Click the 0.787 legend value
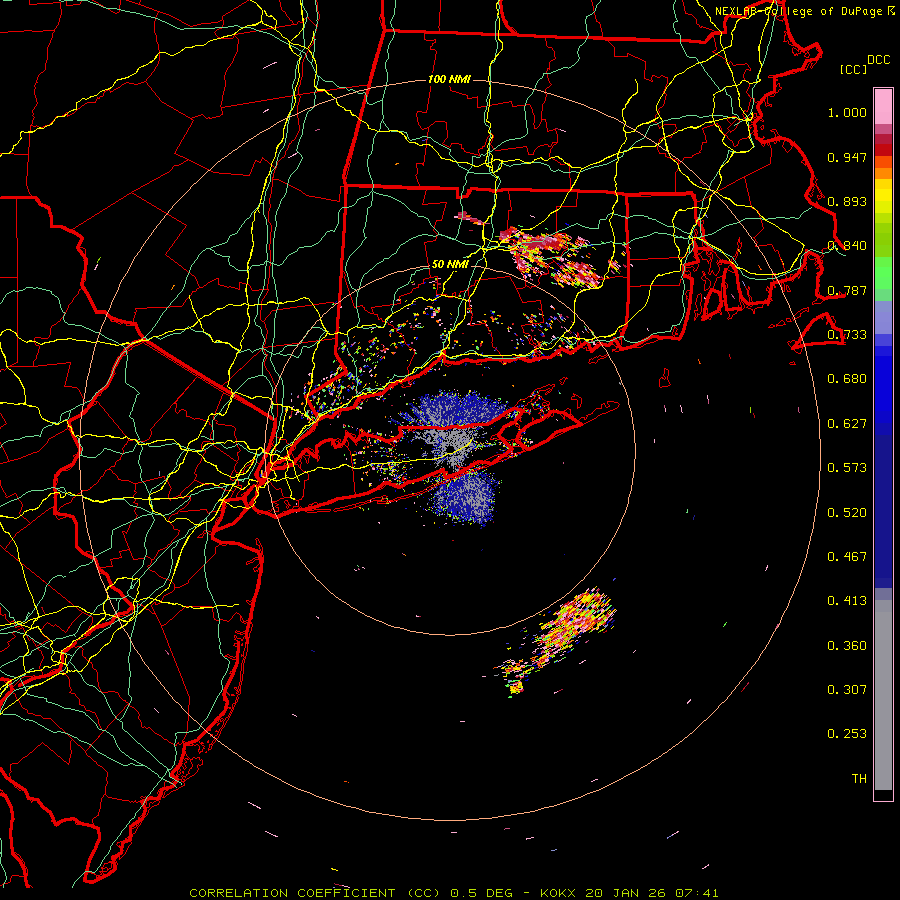900x900 pixels. pyautogui.click(x=847, y=290)
